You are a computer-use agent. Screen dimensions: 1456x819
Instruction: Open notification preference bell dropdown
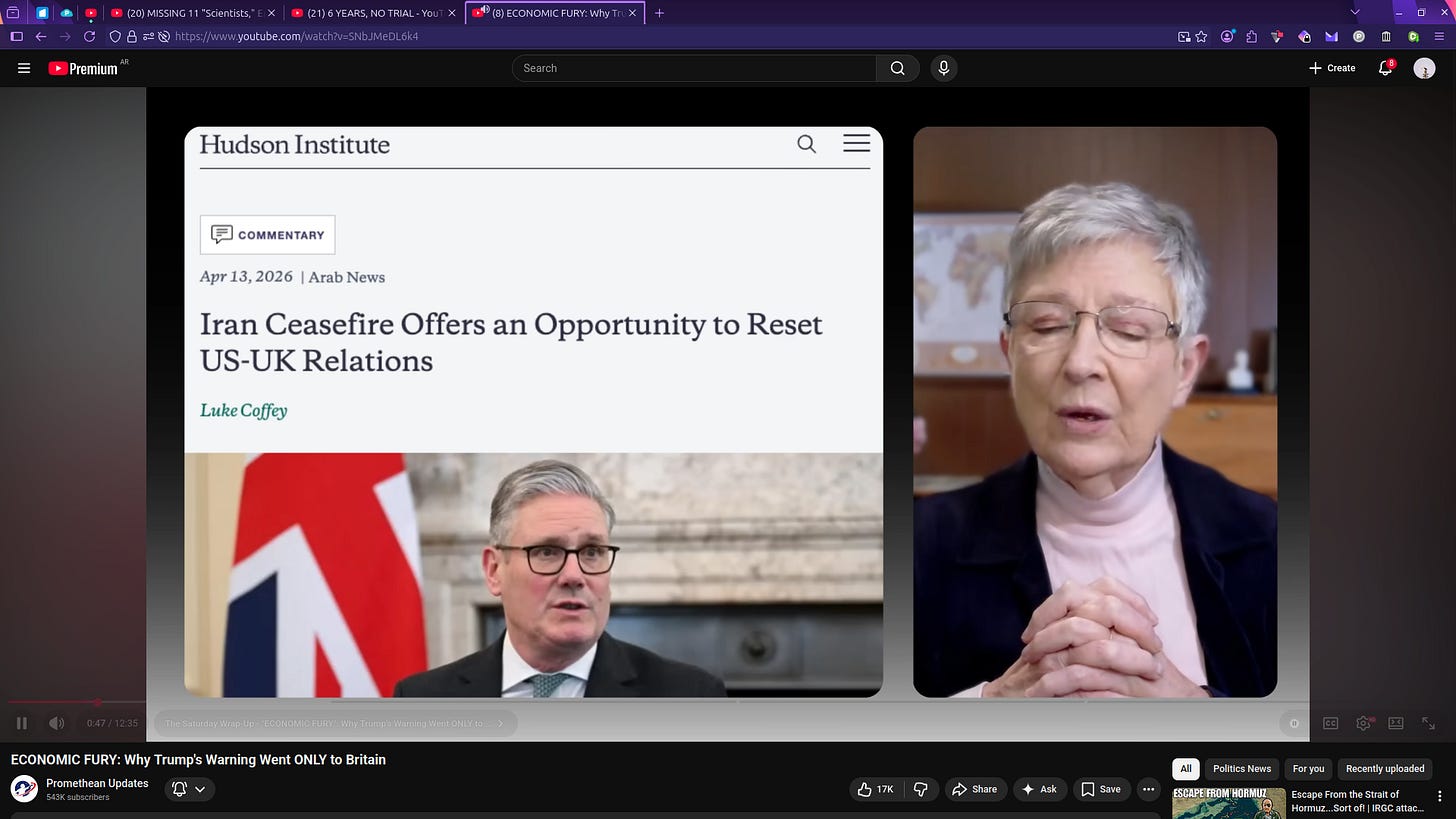pyautogui.click(x=189, y=789)
